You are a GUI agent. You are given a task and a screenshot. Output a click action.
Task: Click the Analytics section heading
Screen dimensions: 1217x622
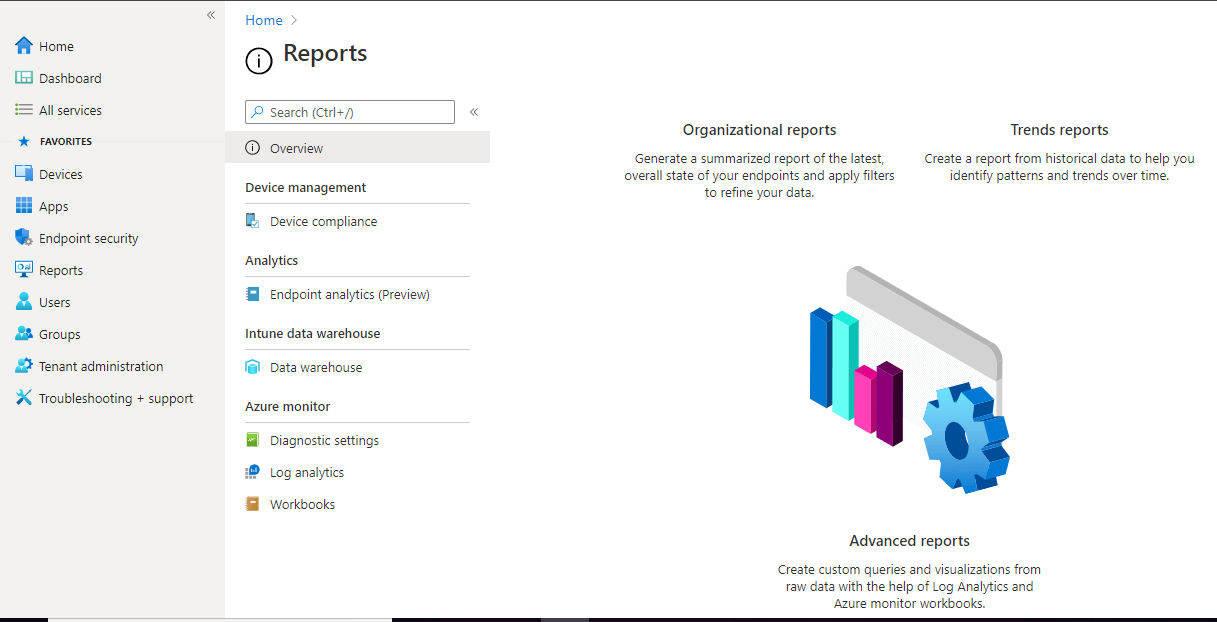(x=271, y=260)
